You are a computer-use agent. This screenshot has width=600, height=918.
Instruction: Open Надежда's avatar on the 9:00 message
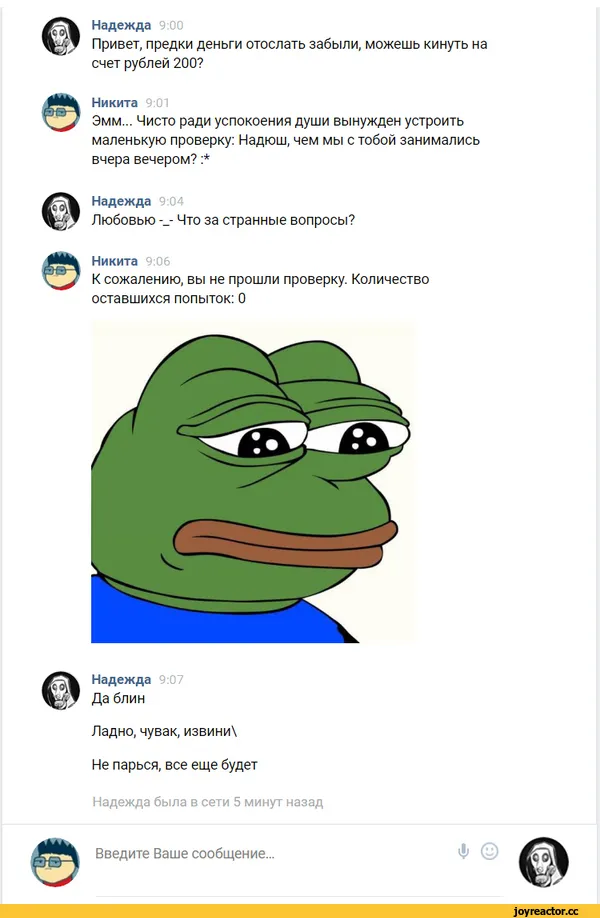(x=61, y=36)
